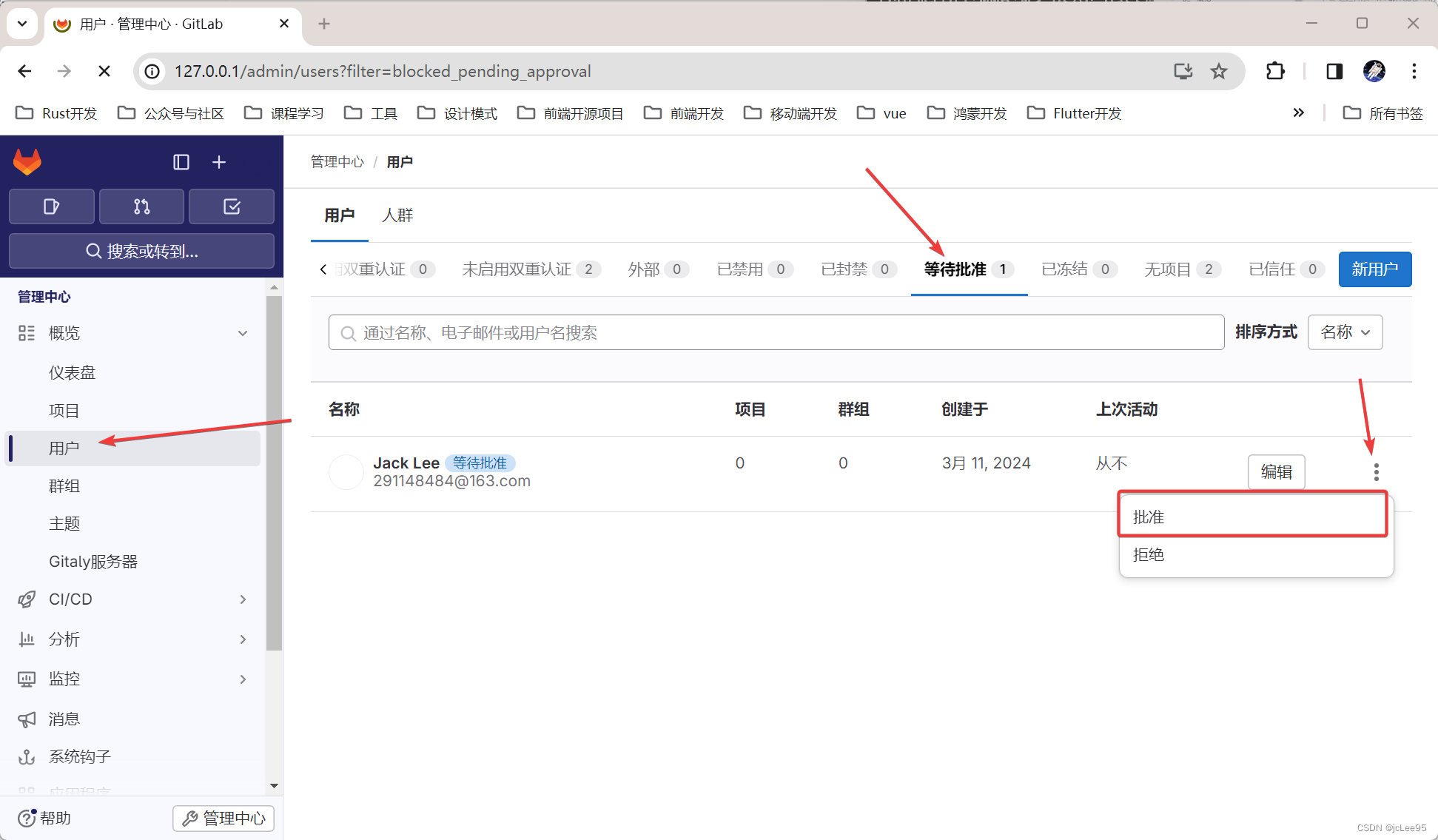The height and width of the screenshot is (840, 1438).
Task: Click the 编辑 button for Jack Lee
Action: click(1276, 472)
